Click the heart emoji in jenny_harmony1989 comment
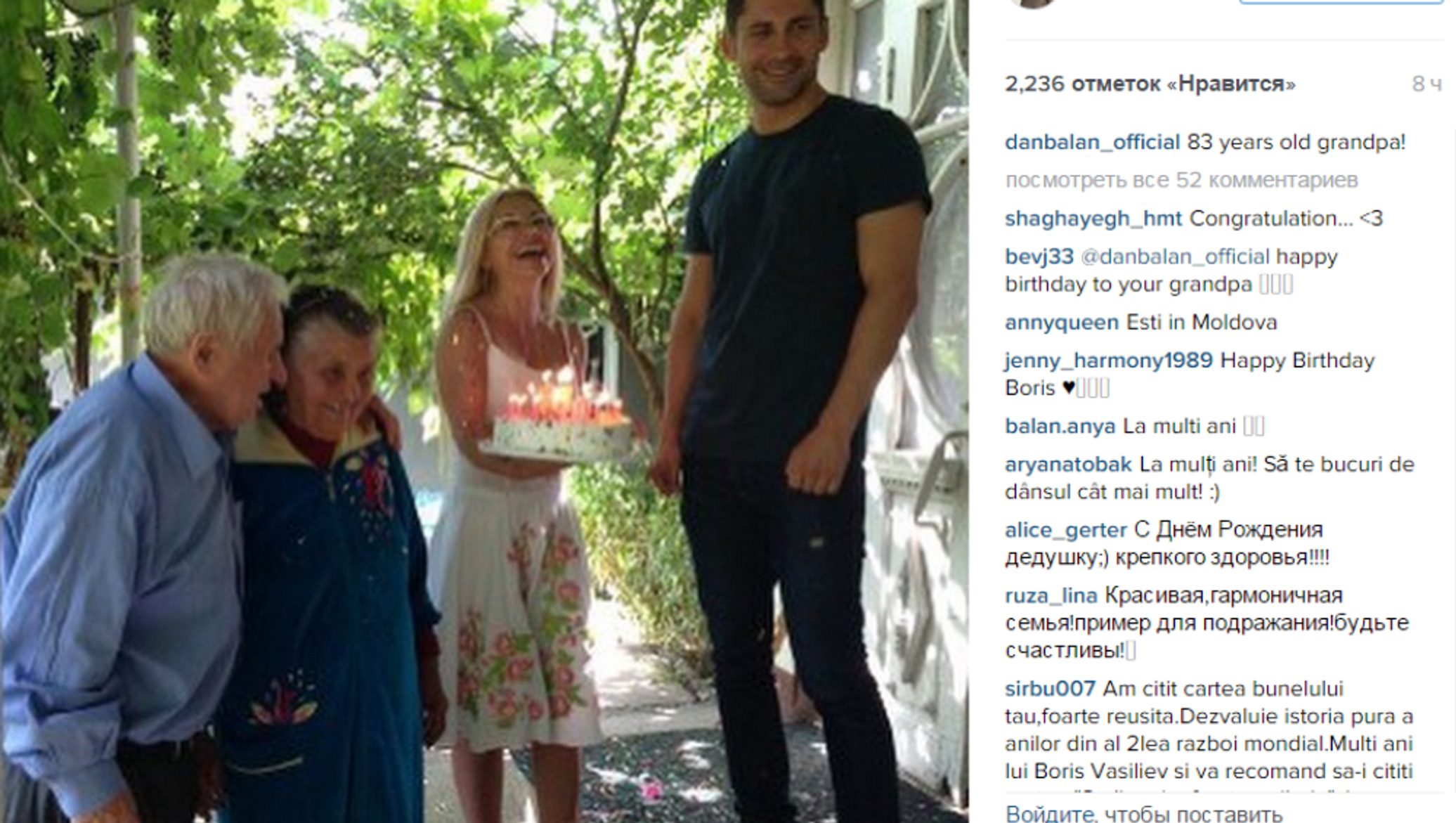1456x823 pixels. (1068, 388)
